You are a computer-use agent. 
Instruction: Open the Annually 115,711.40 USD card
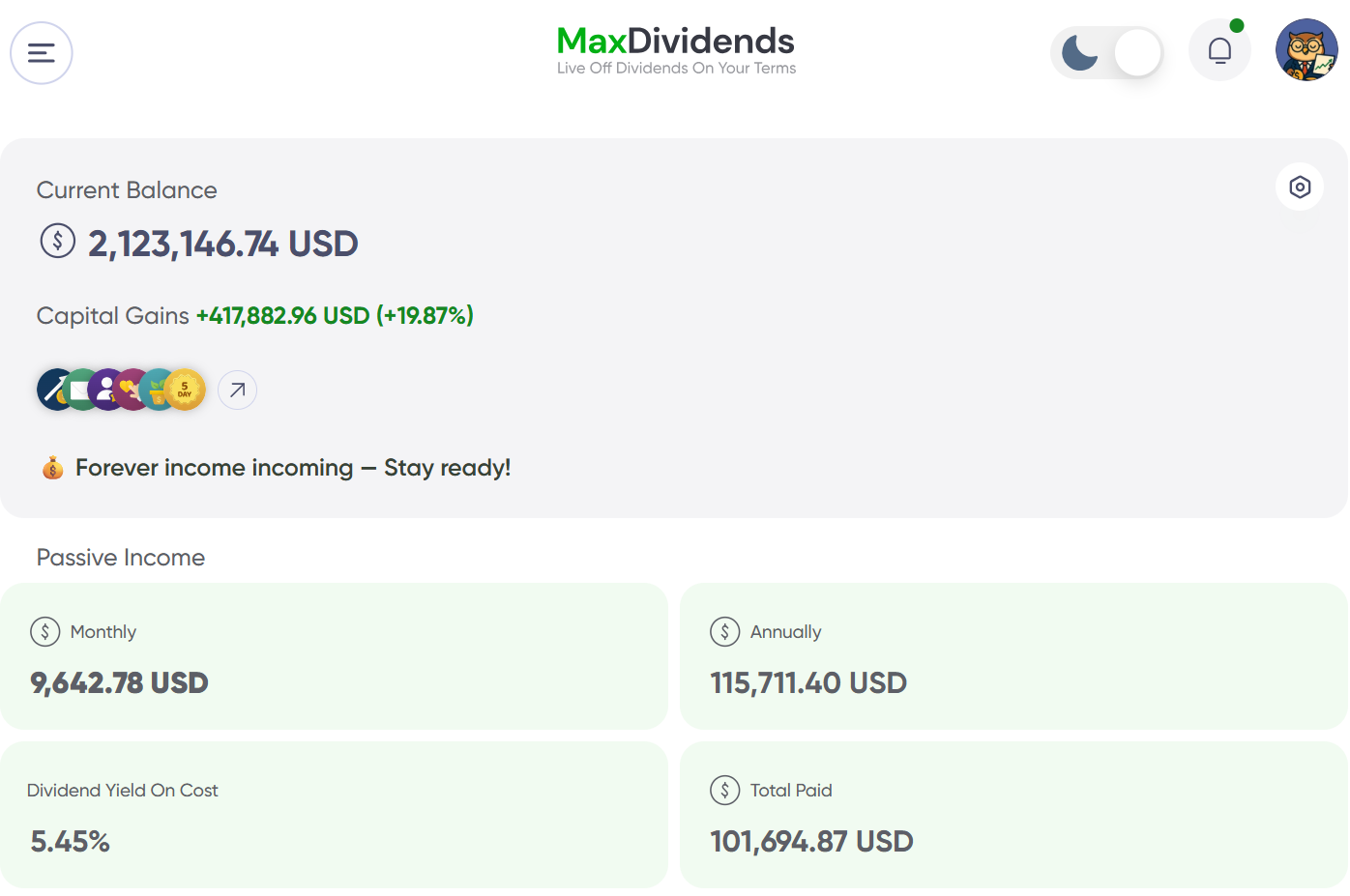[1013, 656]
